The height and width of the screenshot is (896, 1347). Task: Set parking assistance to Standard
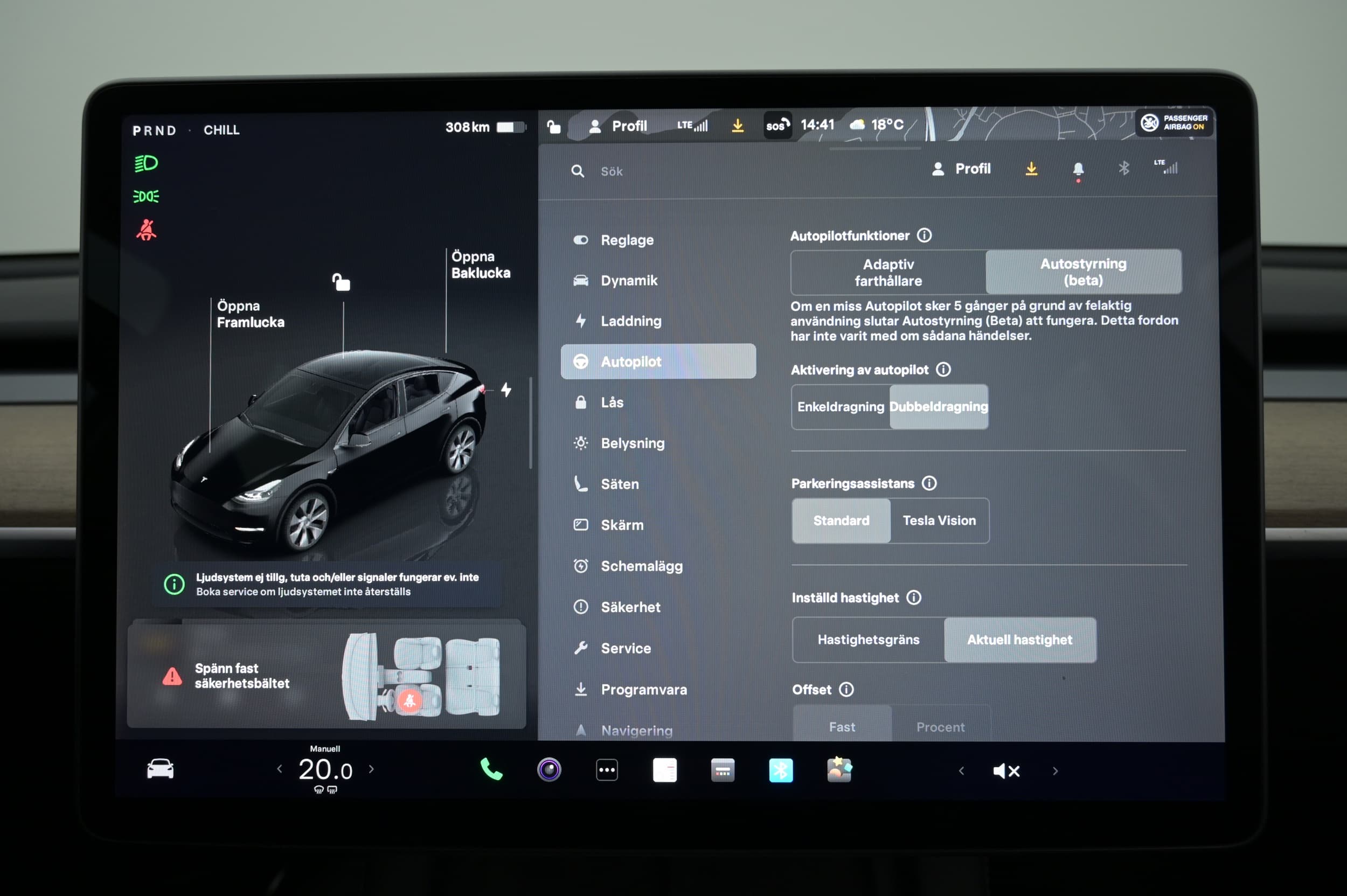841,520
